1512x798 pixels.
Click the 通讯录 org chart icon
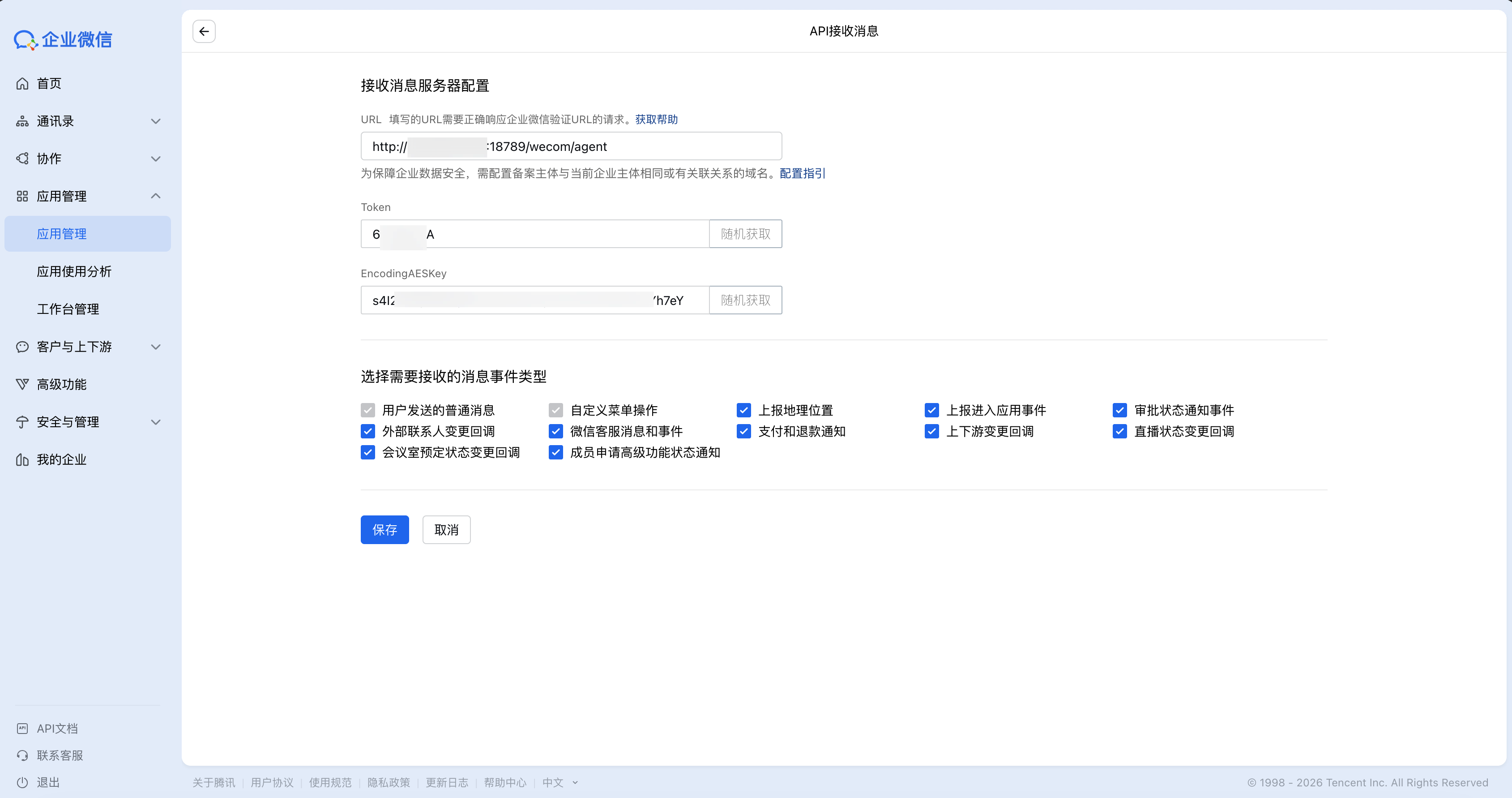click(x=22, y=121)
